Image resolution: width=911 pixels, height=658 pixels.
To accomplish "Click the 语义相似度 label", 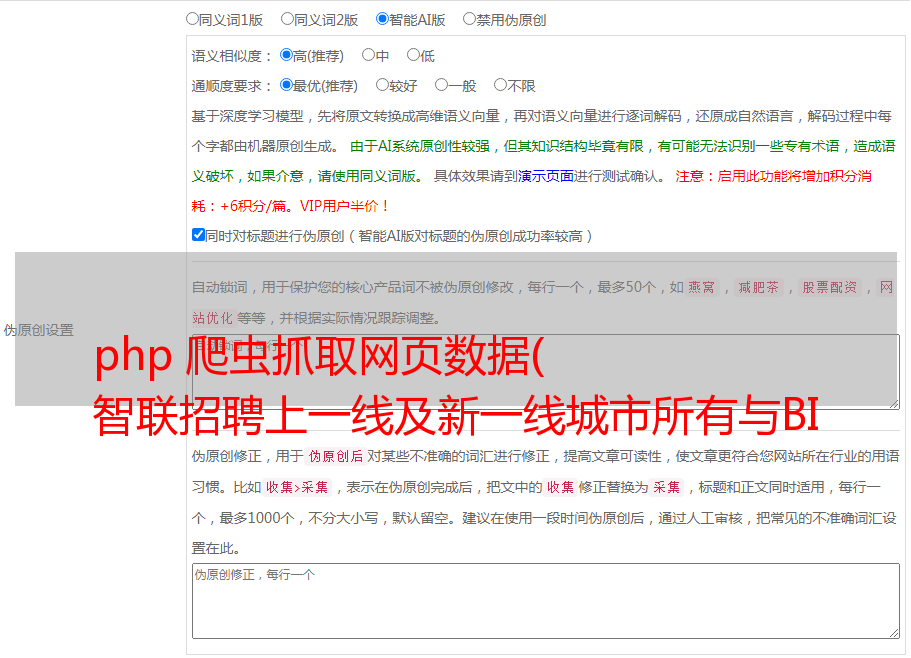I will click(232, 56).
